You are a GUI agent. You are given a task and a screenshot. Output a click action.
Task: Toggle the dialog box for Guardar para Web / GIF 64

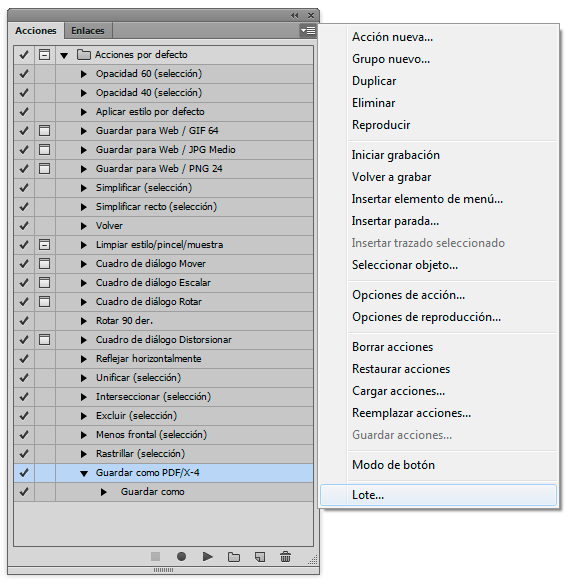click(x=45, y=131)
